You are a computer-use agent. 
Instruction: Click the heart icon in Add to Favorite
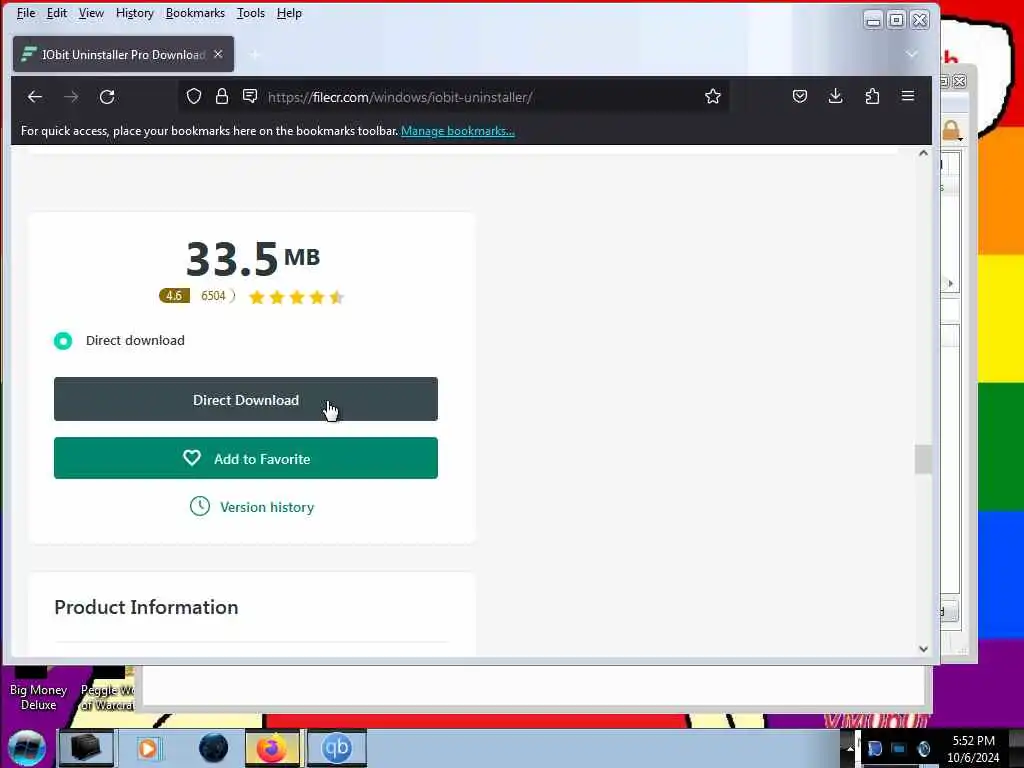192,458
